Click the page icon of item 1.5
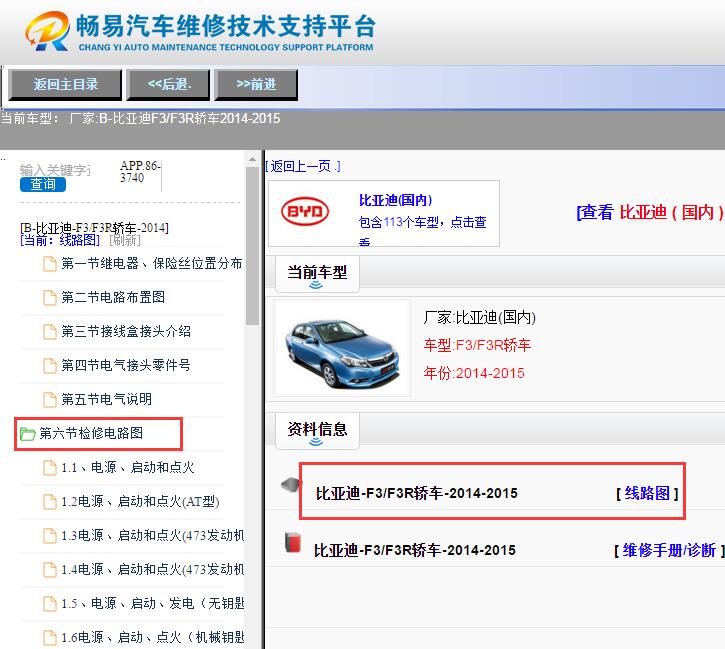Image resolution: width=725 pixels, height=649 pixels. (x=50, y=604)
